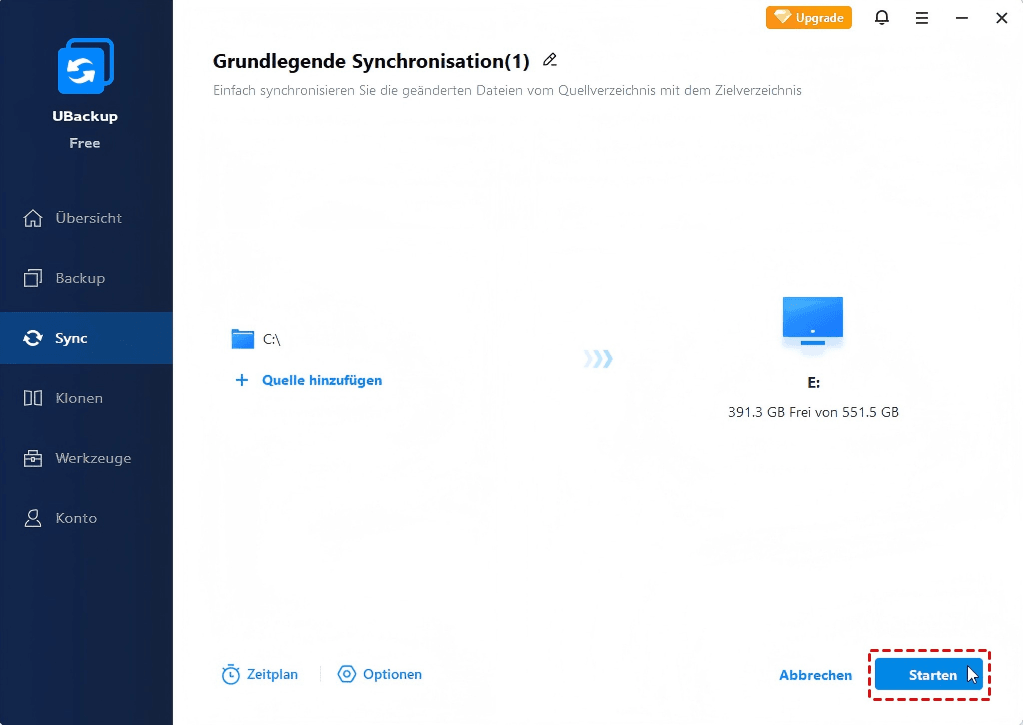Click the UBackup logo icon
The width and height of the screenshot is (1023, 725).
point(85,68)
